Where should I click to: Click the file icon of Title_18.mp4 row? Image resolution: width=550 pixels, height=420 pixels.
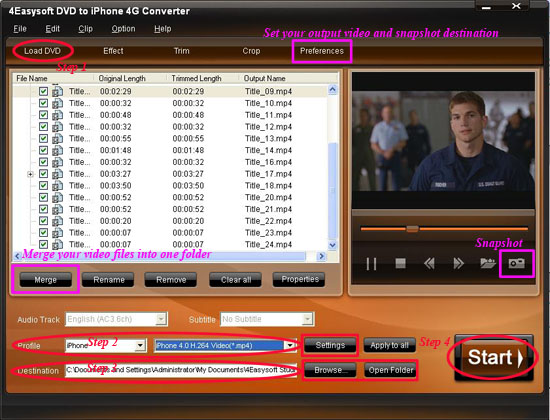pos(58,186)
